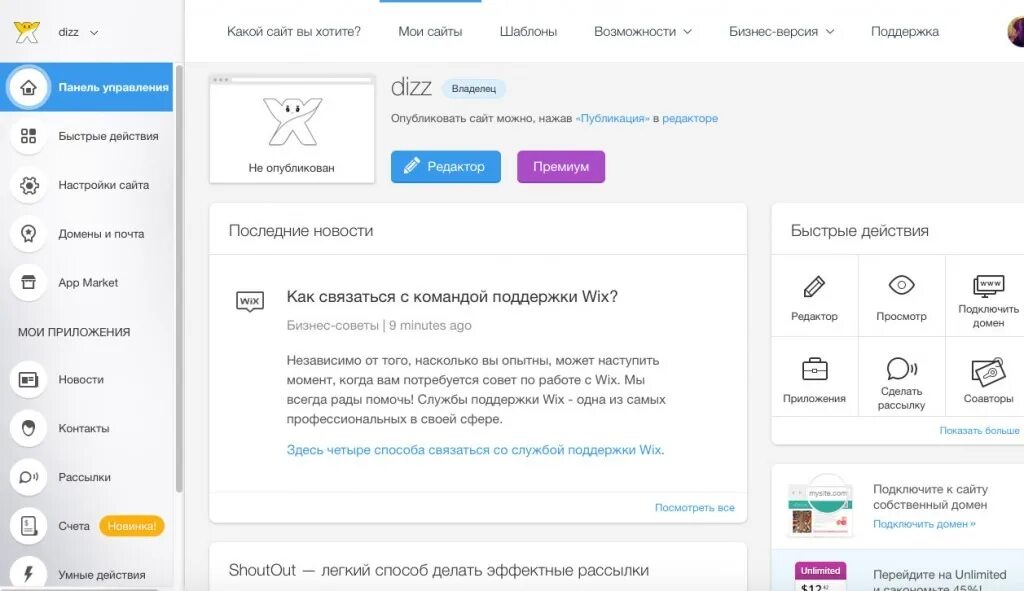Open Контакты in the sidebar
This screenshot has height=591, width=1024.
(x=27, y=428)
